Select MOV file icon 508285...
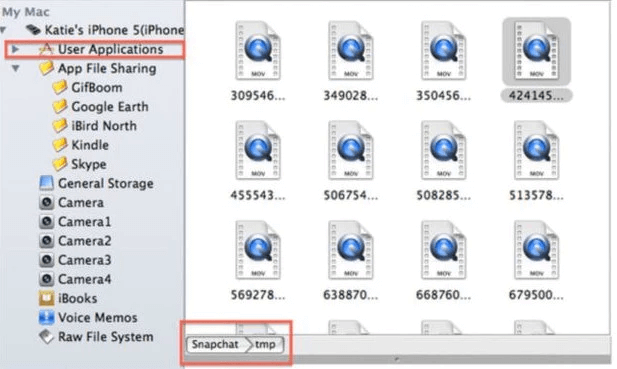Viewport: 617px width, 369px height. tap(443, 150)
